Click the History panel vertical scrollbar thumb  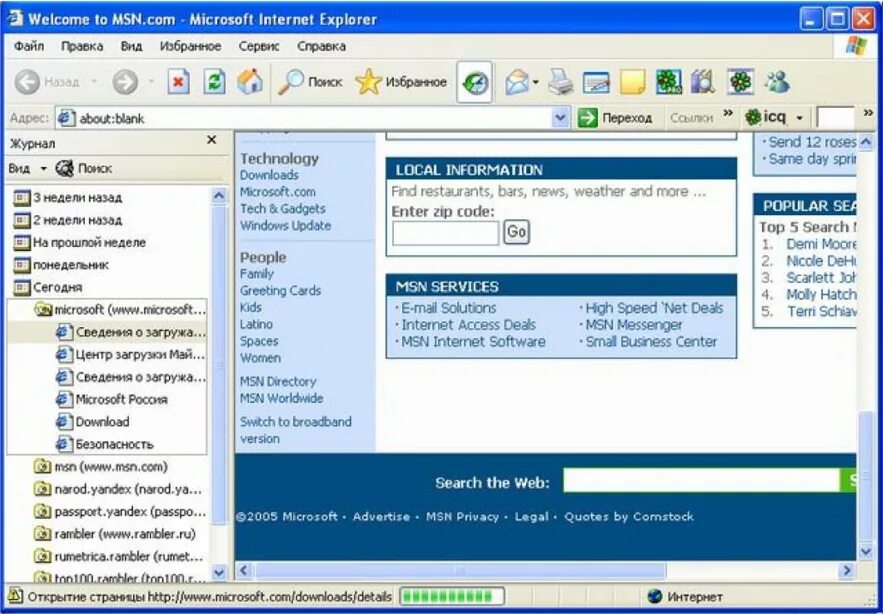(x=219, y=366)
